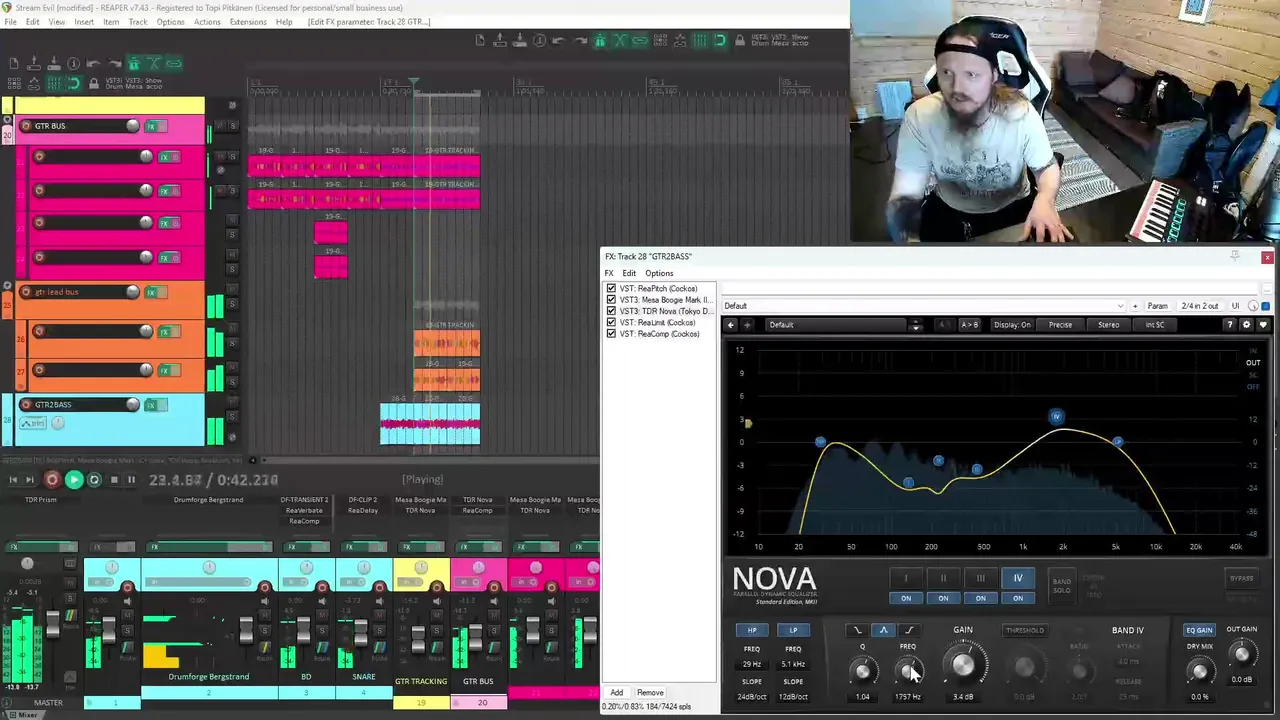Open the Track menu

138,22
